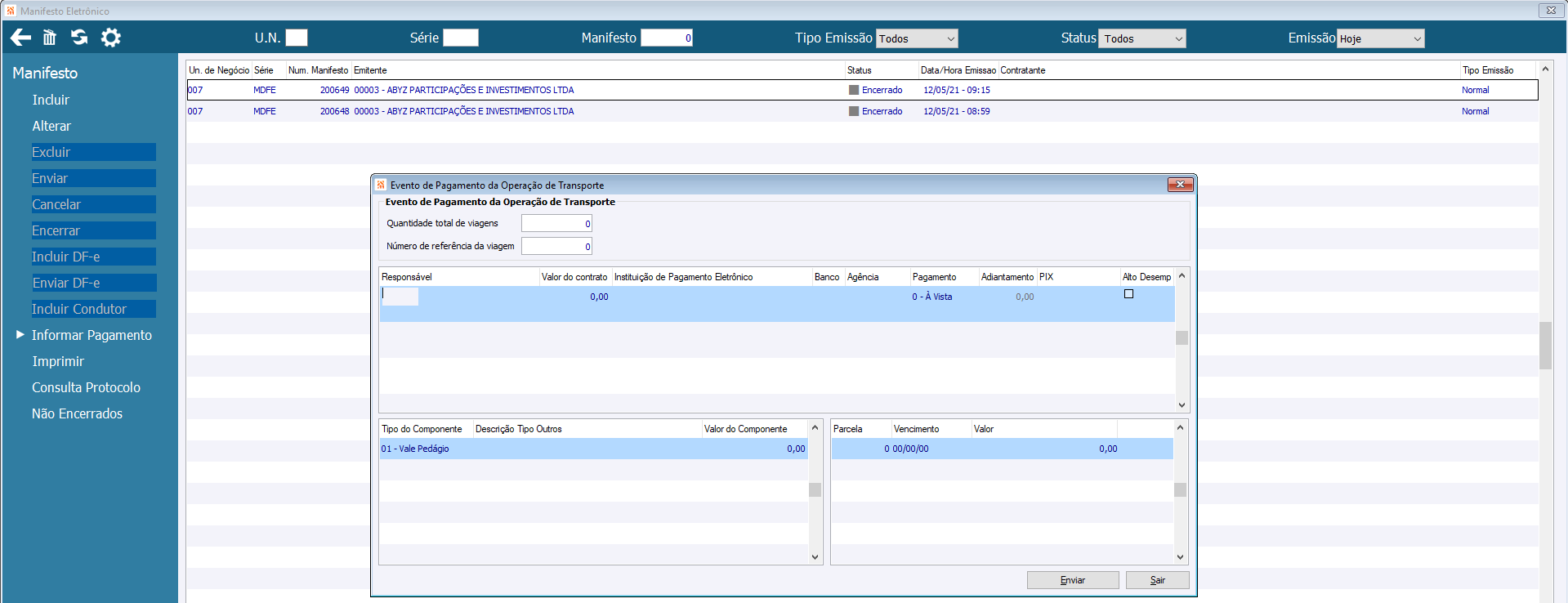Image resolution: width=1568 pixels, height=603 pixels.
Task: Click the Parcela column header
Action: (847, 429)
